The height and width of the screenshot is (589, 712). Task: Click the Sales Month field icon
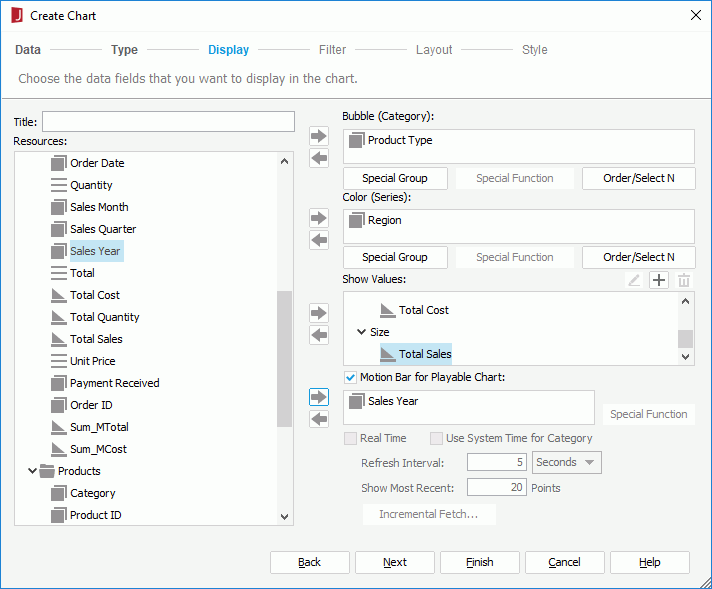coord(59,207)
